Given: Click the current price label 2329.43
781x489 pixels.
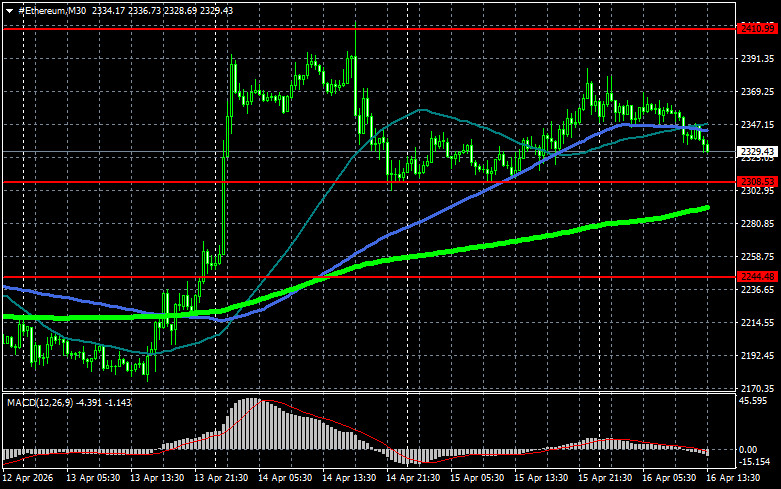Looking at the screenshot, I should click(758, 151).
